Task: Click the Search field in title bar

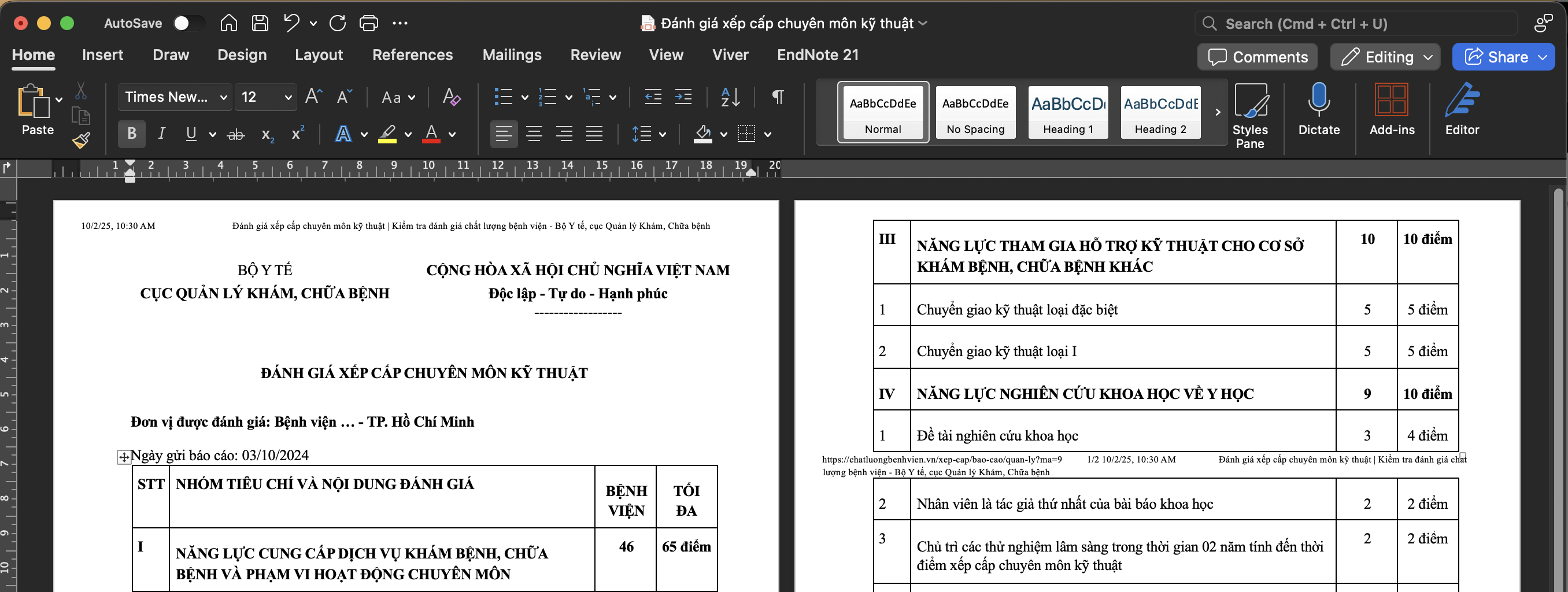Action: pos(1358,24)
